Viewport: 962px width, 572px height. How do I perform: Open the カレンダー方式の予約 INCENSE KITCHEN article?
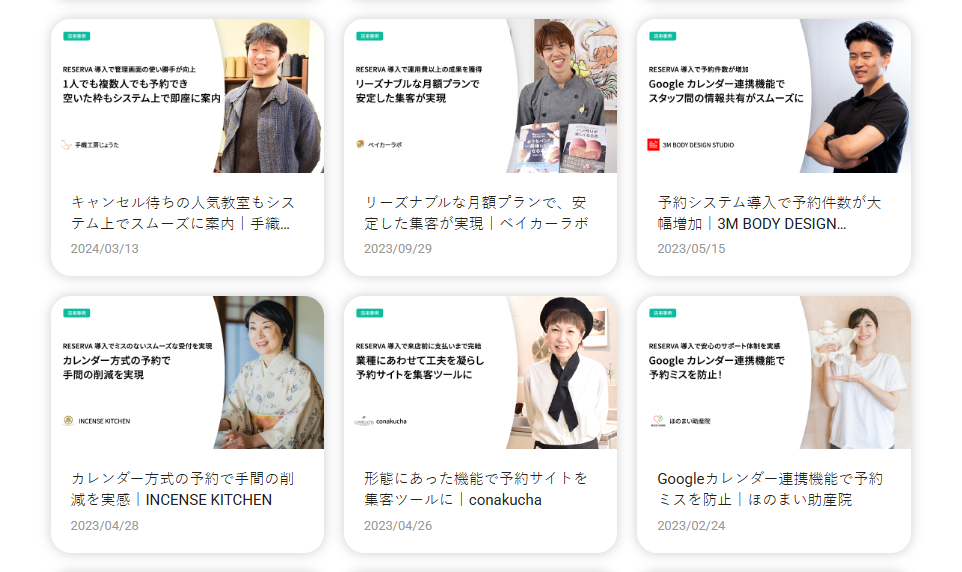183,489
